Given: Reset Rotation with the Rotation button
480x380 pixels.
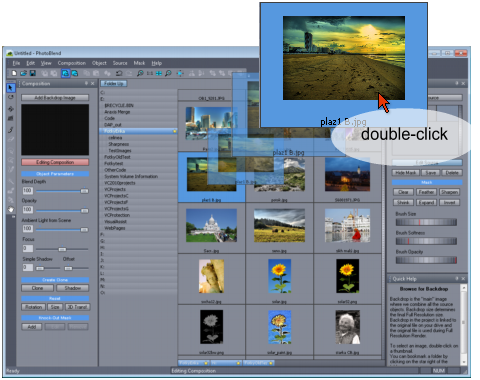Looking at the screenshot, I should click(34, 307).
